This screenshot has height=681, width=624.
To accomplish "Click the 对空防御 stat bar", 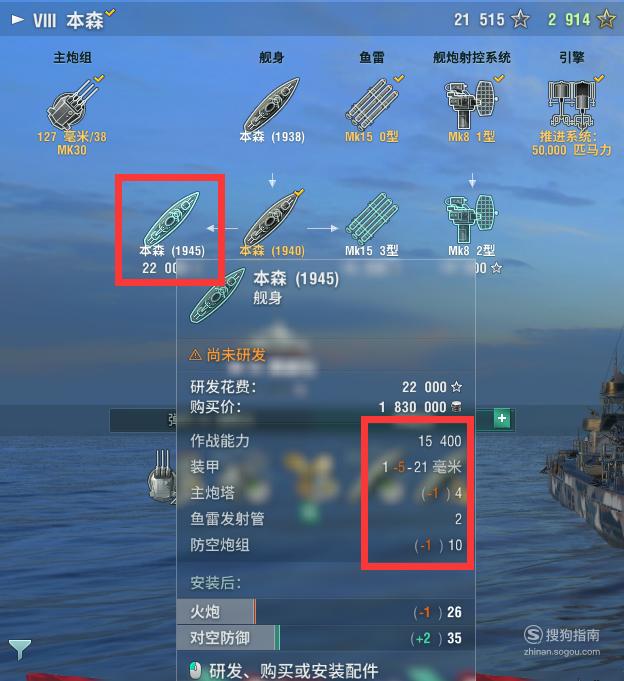I will [x=325, y=638].
